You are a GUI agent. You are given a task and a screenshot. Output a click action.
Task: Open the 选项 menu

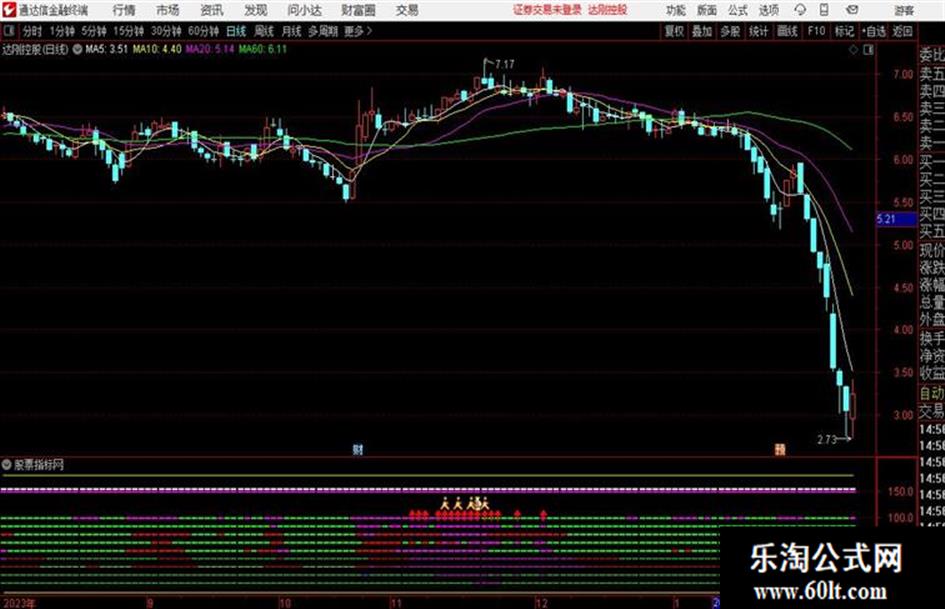pos(768,10)
